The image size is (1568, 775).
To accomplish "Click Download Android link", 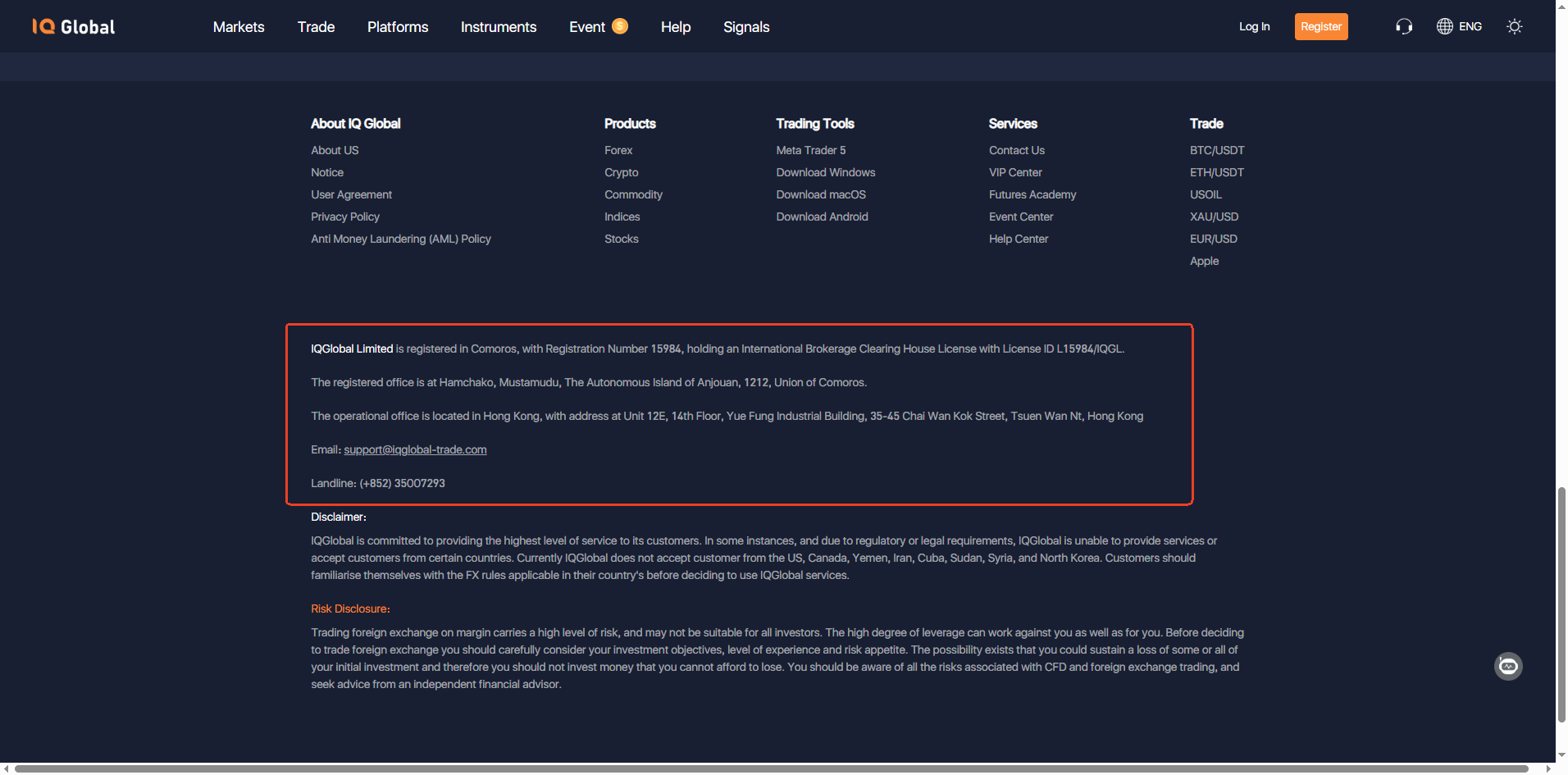I will [x=822, y=217].
